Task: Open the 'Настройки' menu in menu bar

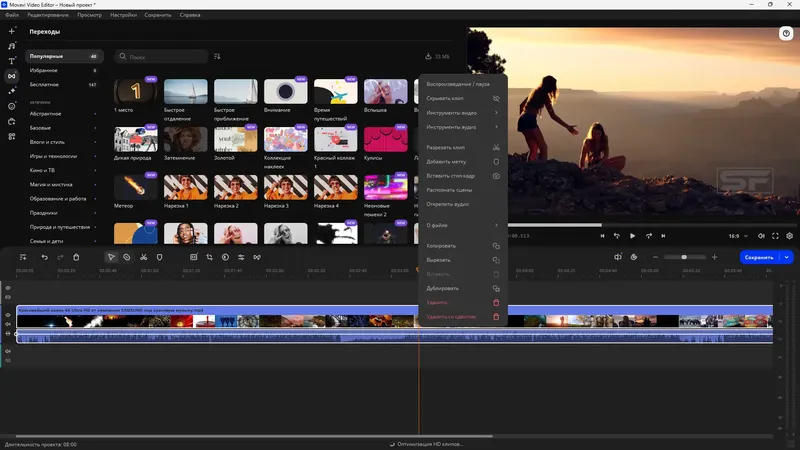Action: tap(124, 16)
